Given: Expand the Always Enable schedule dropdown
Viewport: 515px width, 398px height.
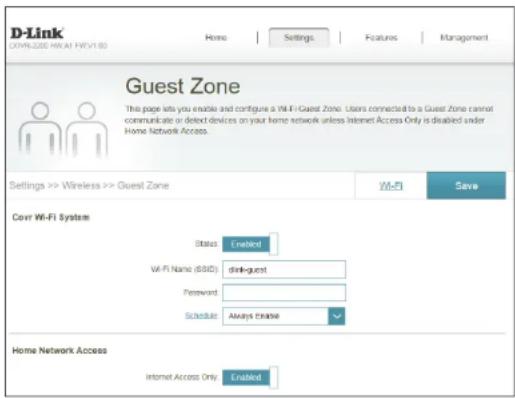Looking at the screenshot, I should pos(284,316).
